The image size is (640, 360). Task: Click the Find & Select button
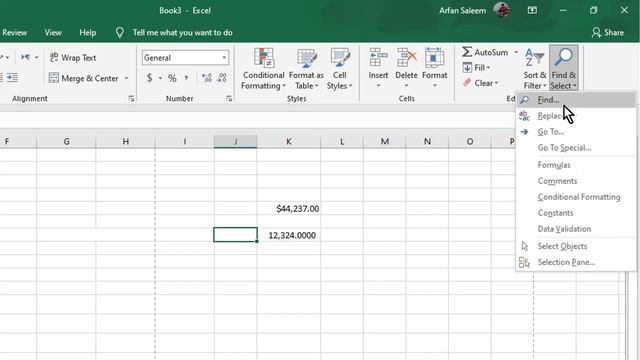click(564, 69)
